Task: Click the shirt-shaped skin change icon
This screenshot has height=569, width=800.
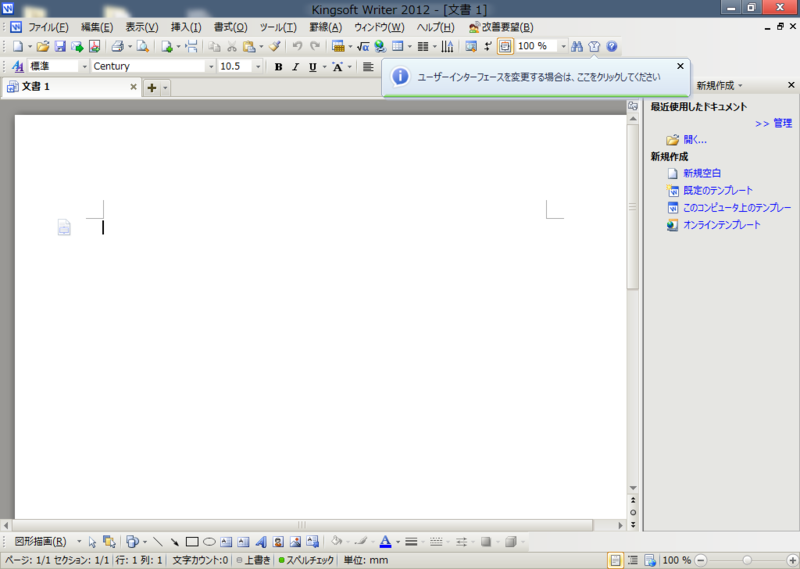Action: pos(594,46)
